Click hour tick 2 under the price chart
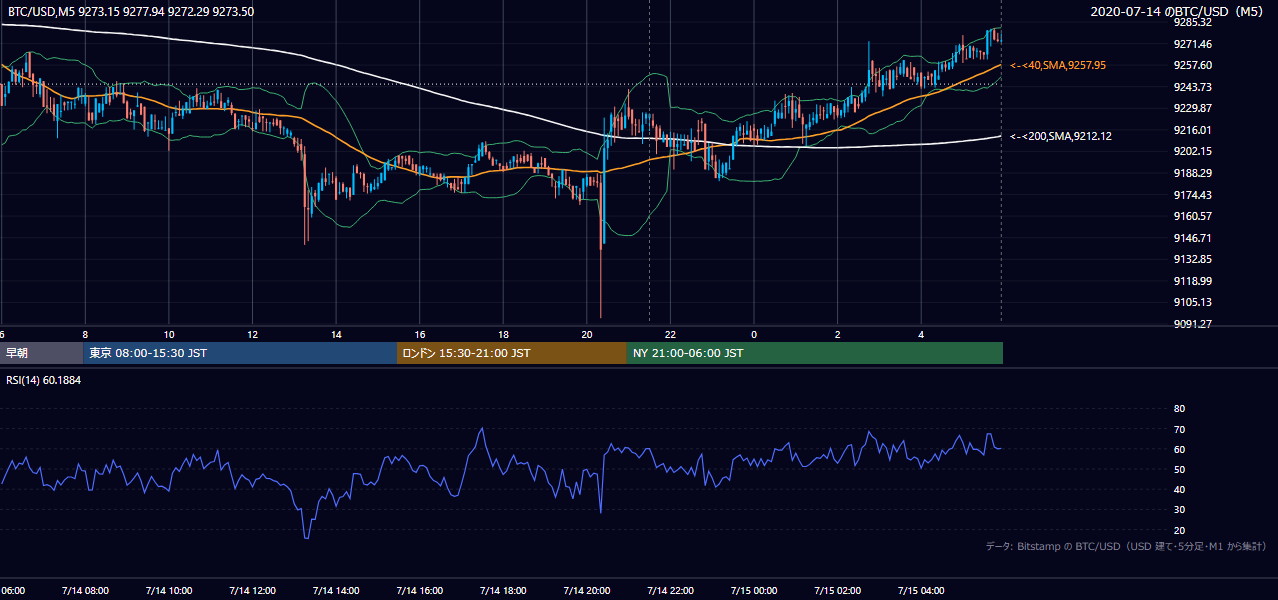Viewport: 1278px width, 600px height. [838, 335]
